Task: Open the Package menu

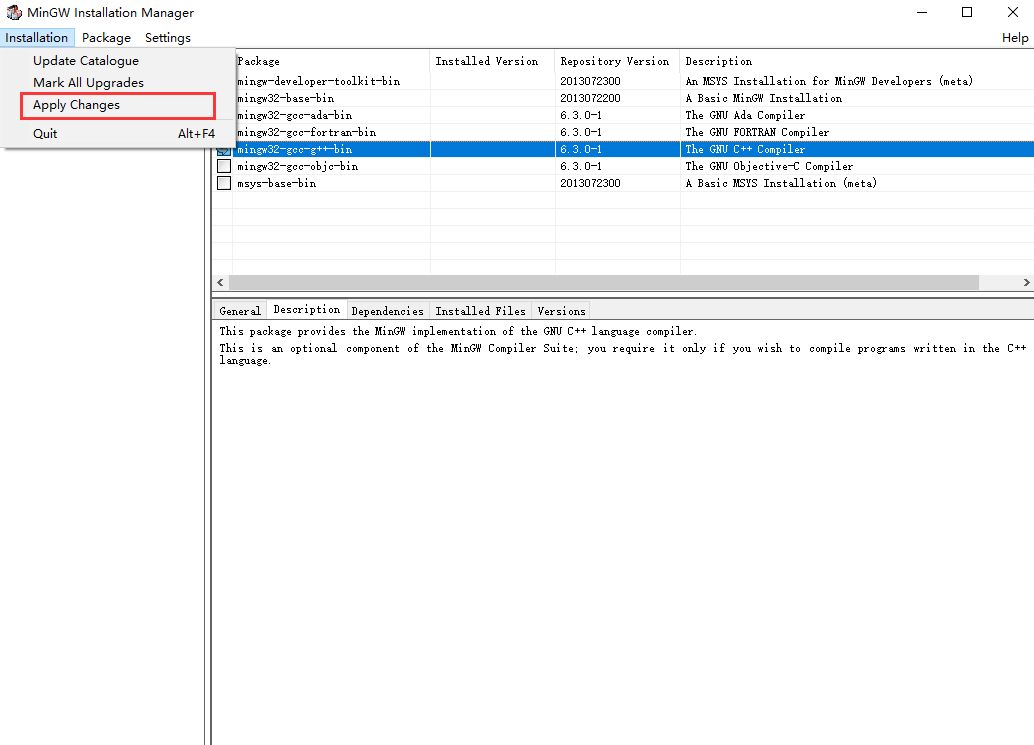Action: click(x=106, y=37)
